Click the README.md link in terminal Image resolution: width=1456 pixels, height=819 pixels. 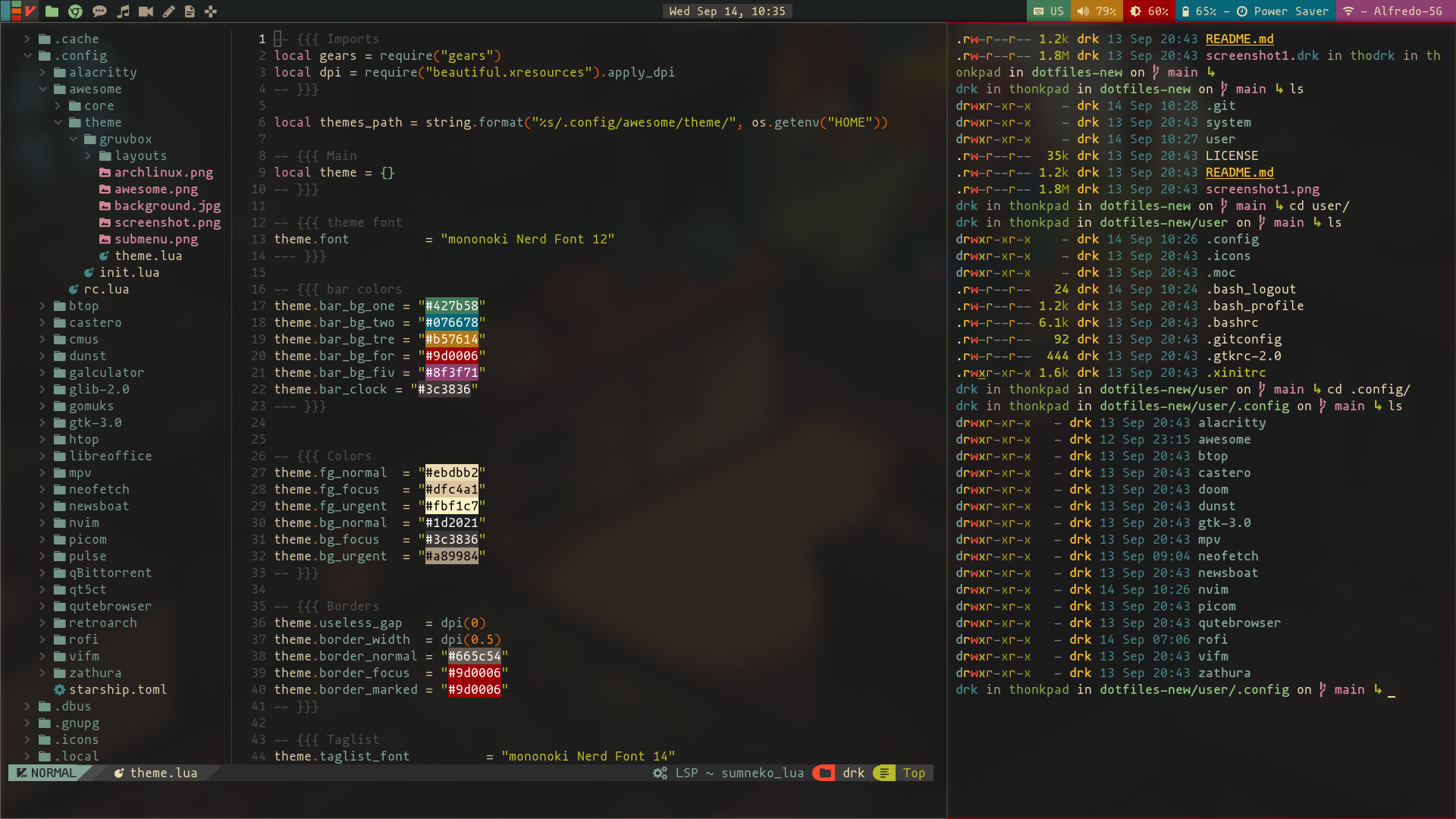1238,38
